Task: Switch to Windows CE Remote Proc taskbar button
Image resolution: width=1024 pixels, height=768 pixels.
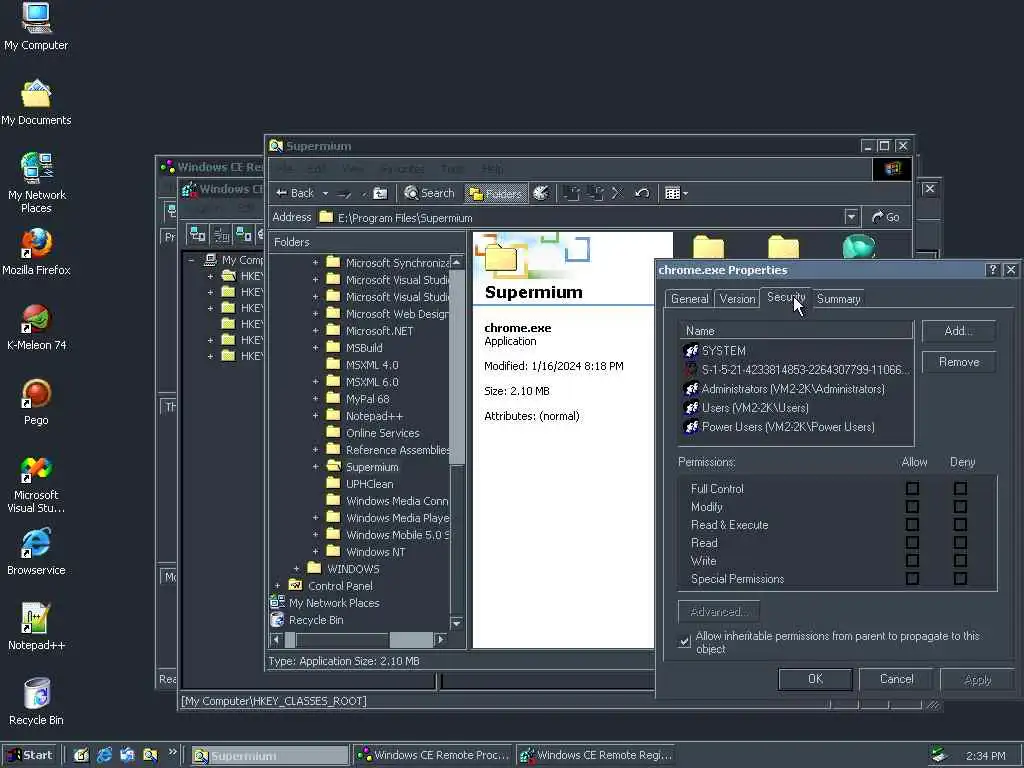Action: (x=434, y=756)
